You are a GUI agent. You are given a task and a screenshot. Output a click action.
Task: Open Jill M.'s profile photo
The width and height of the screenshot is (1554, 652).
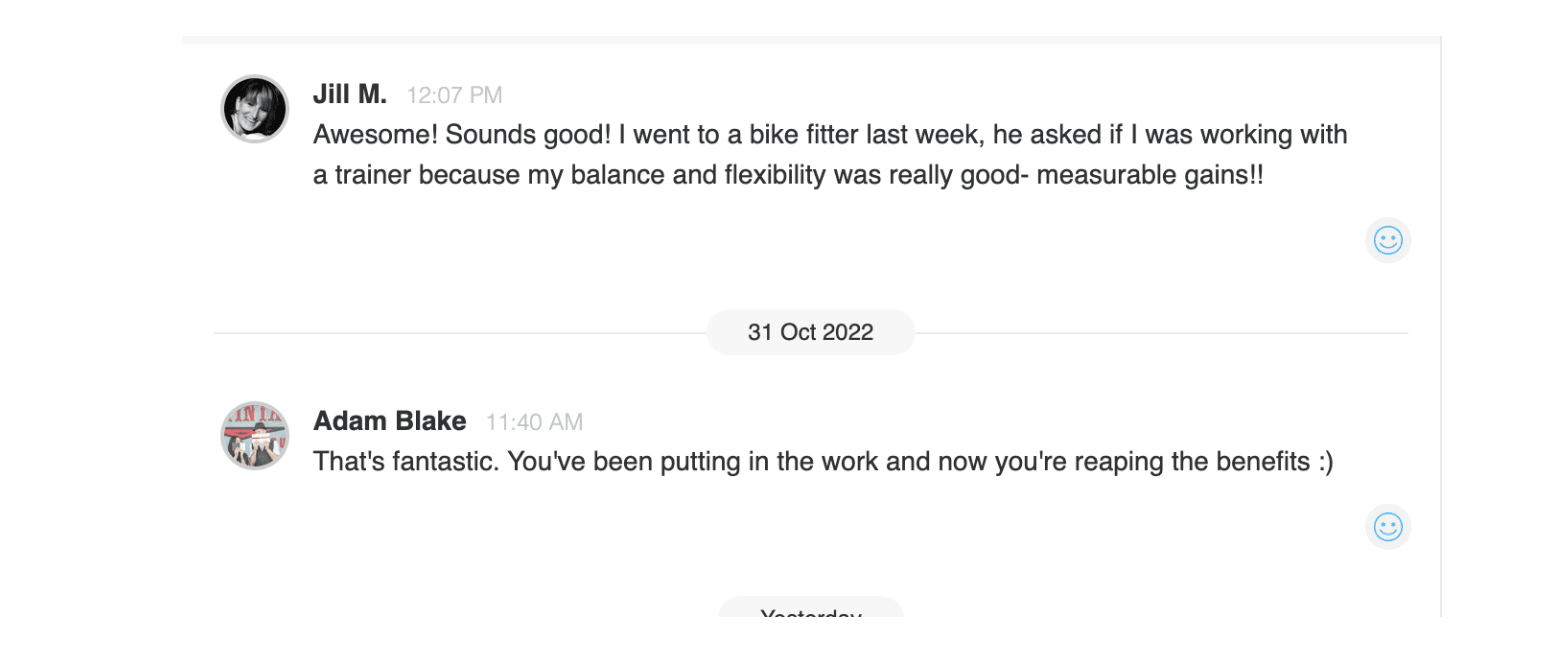click(255, 109)
